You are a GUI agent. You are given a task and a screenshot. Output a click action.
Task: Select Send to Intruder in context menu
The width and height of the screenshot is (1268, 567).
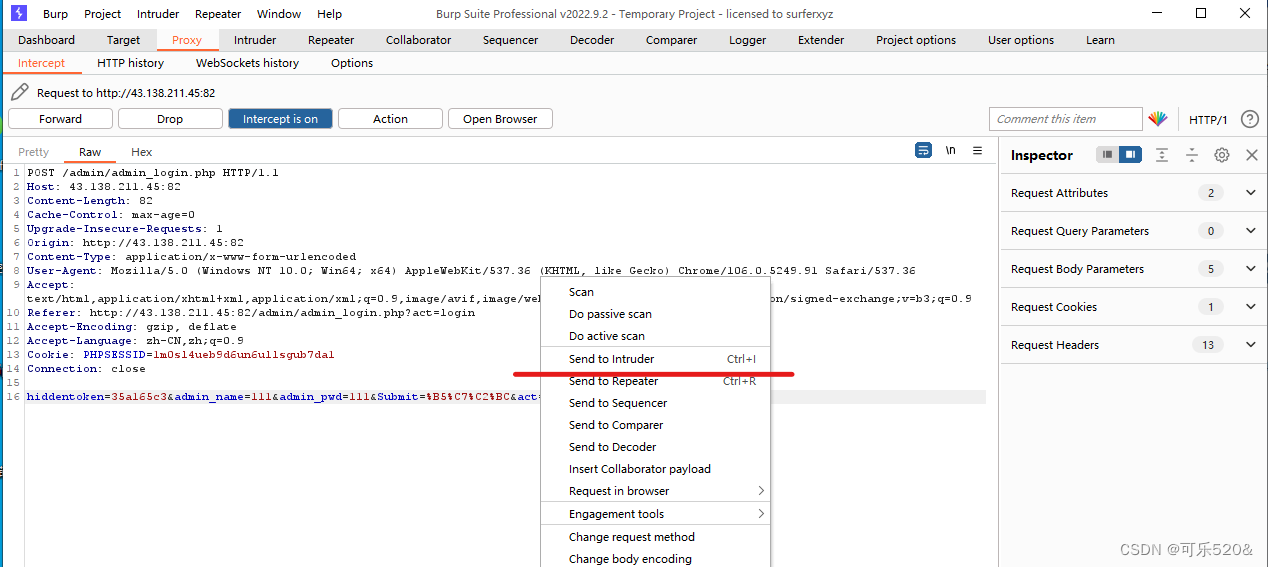[655, 359]
